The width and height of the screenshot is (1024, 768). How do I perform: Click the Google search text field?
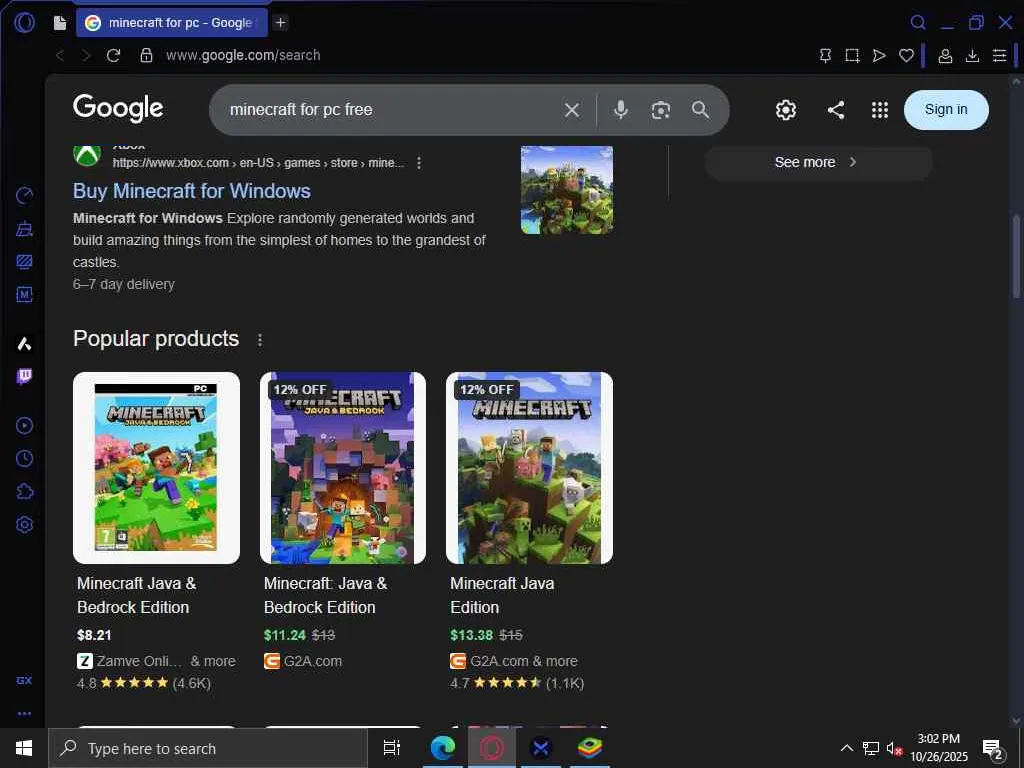coord(392,110)
